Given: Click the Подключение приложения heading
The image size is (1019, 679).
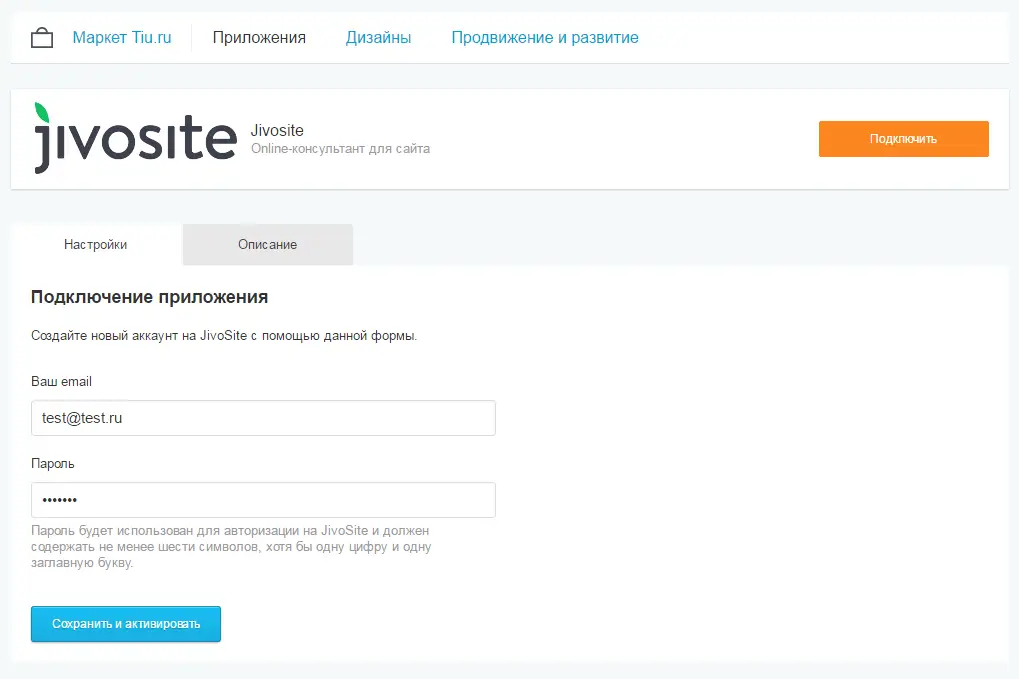Looking at the screenshot, I should coord(149,297).
